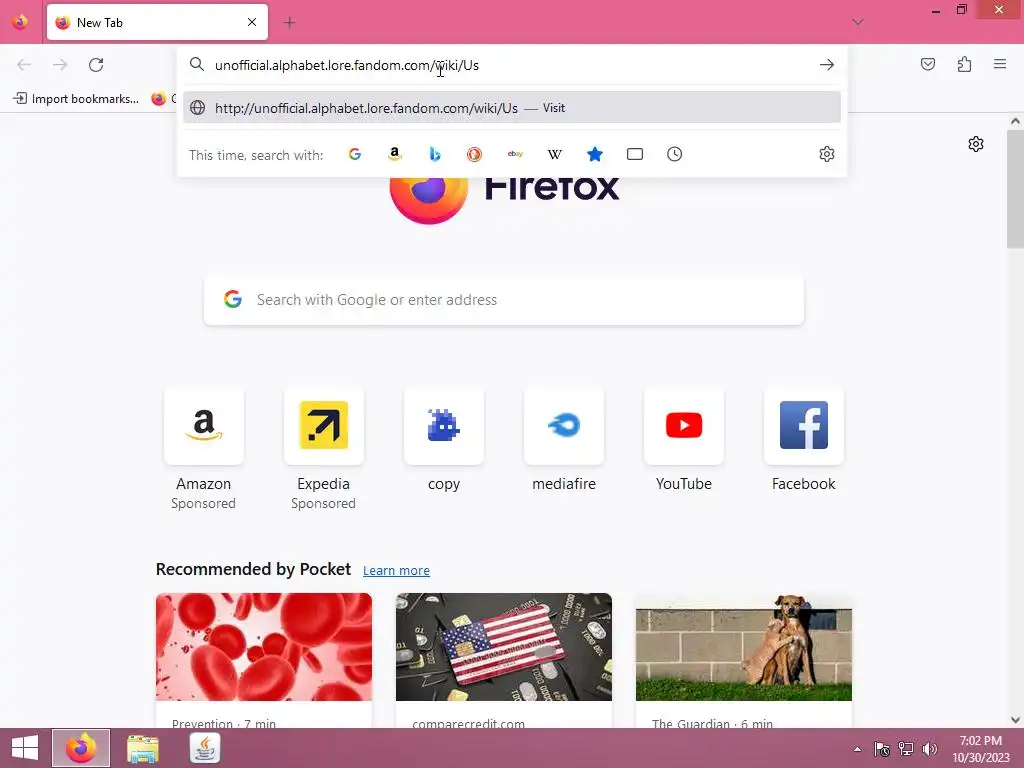
Task: Click the scrollbar up arrow
Action: point(1015,121)
